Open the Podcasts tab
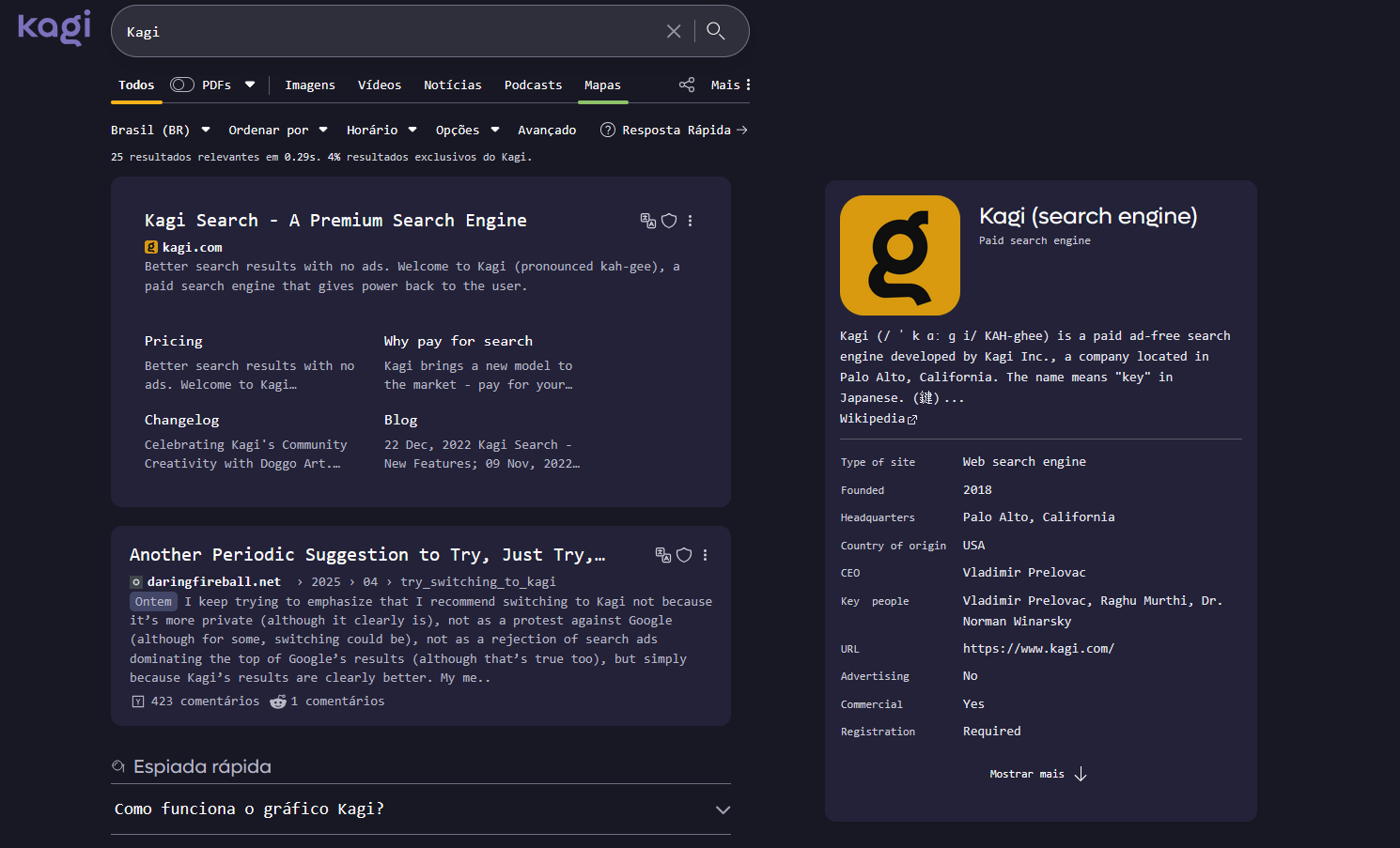Viewport: 1400px width, 848px height. point(533,85)
